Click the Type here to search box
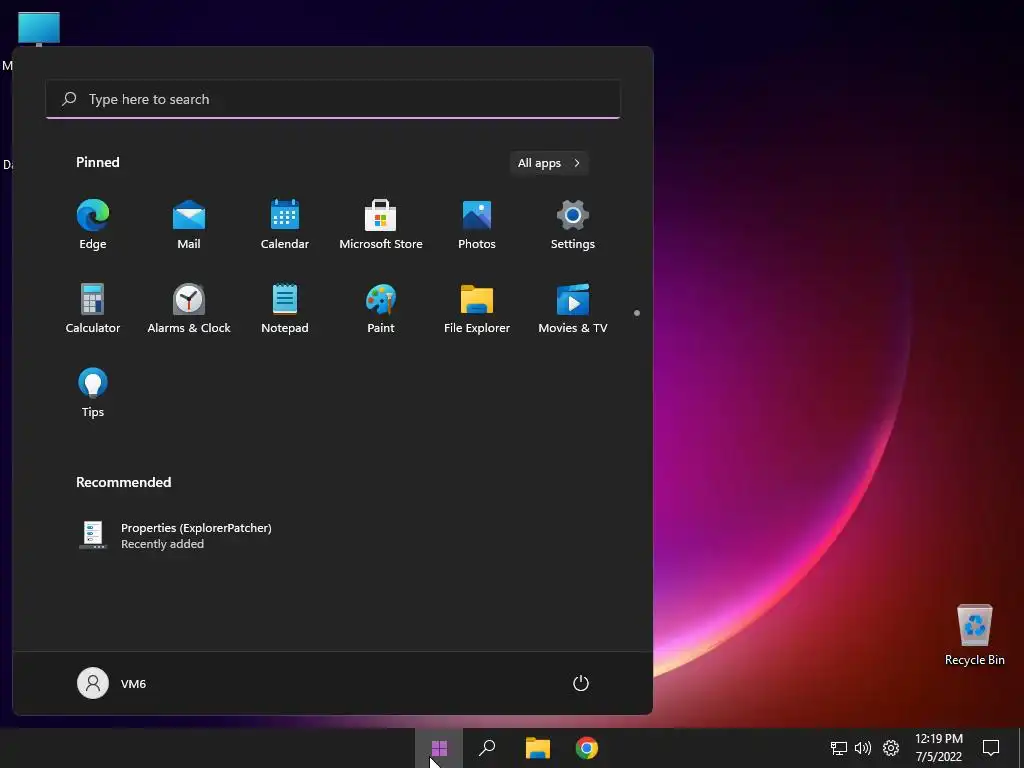This screenshot has width=1024, height=768. [333, 99]
